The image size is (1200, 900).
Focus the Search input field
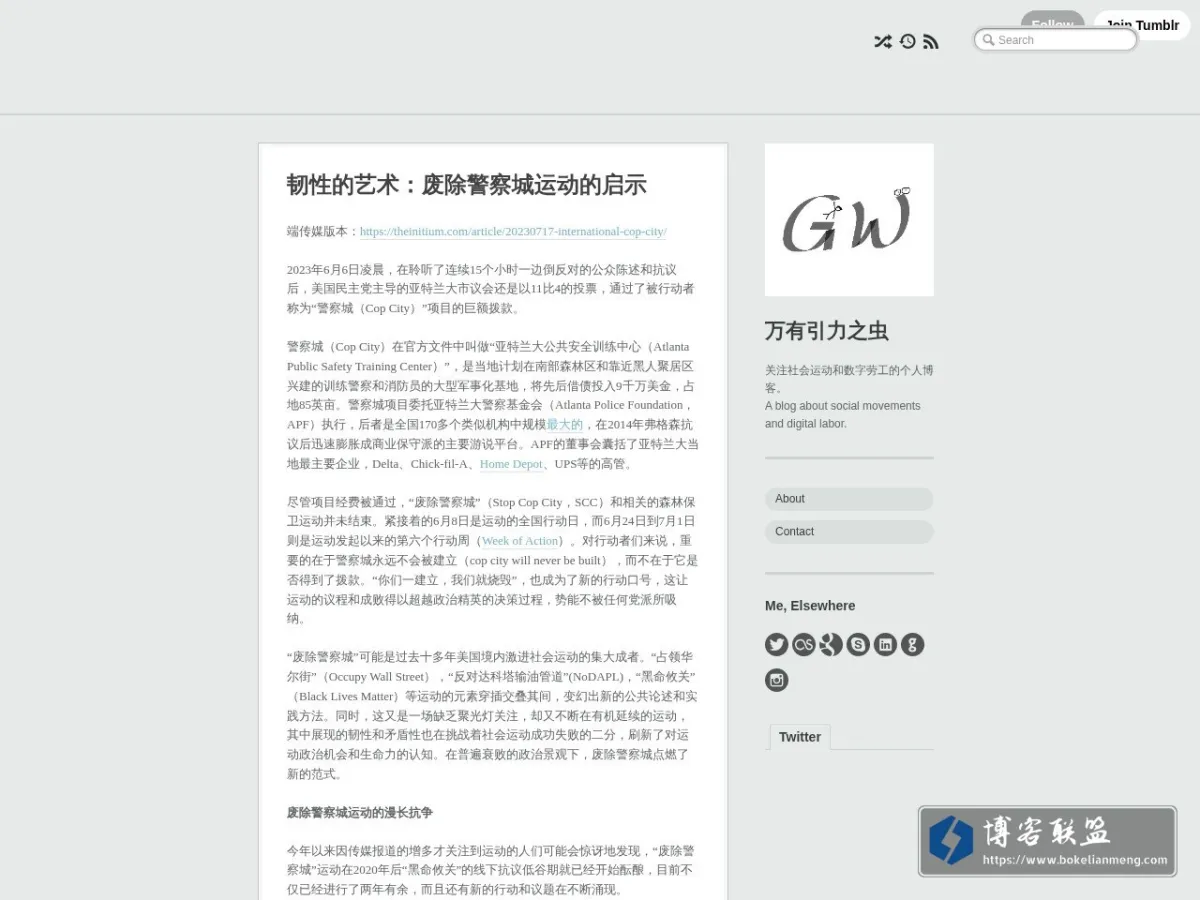(1055, 40)
